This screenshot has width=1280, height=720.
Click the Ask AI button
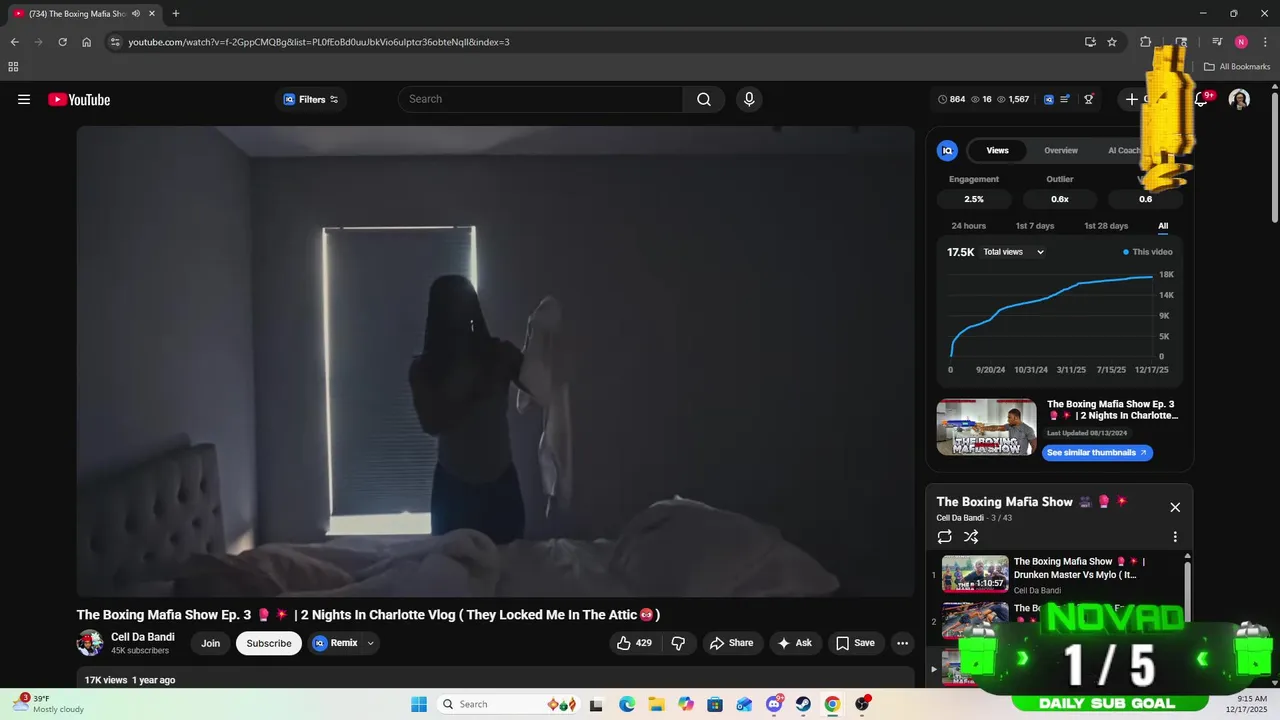(x=795, y=643)
